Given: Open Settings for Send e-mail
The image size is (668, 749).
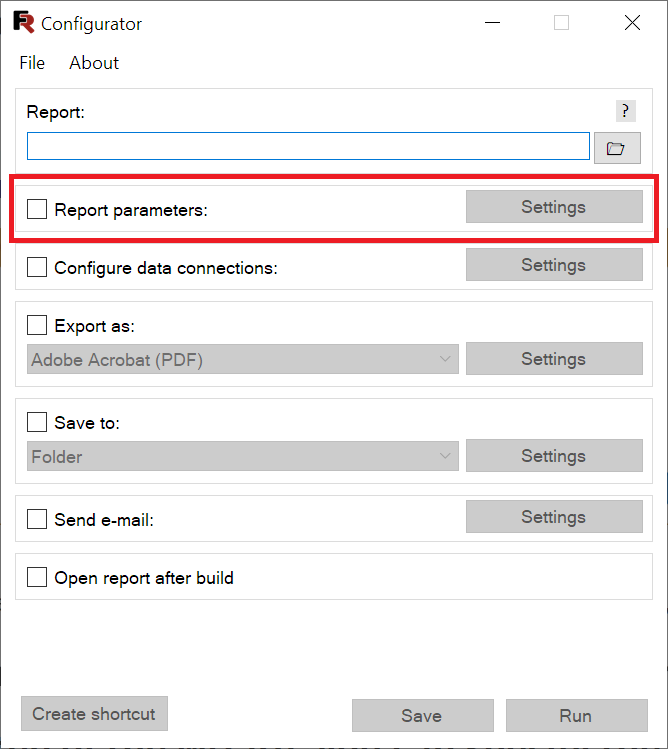Looking at the screenshot, I should pyautogui.click(x=554, y=517).
